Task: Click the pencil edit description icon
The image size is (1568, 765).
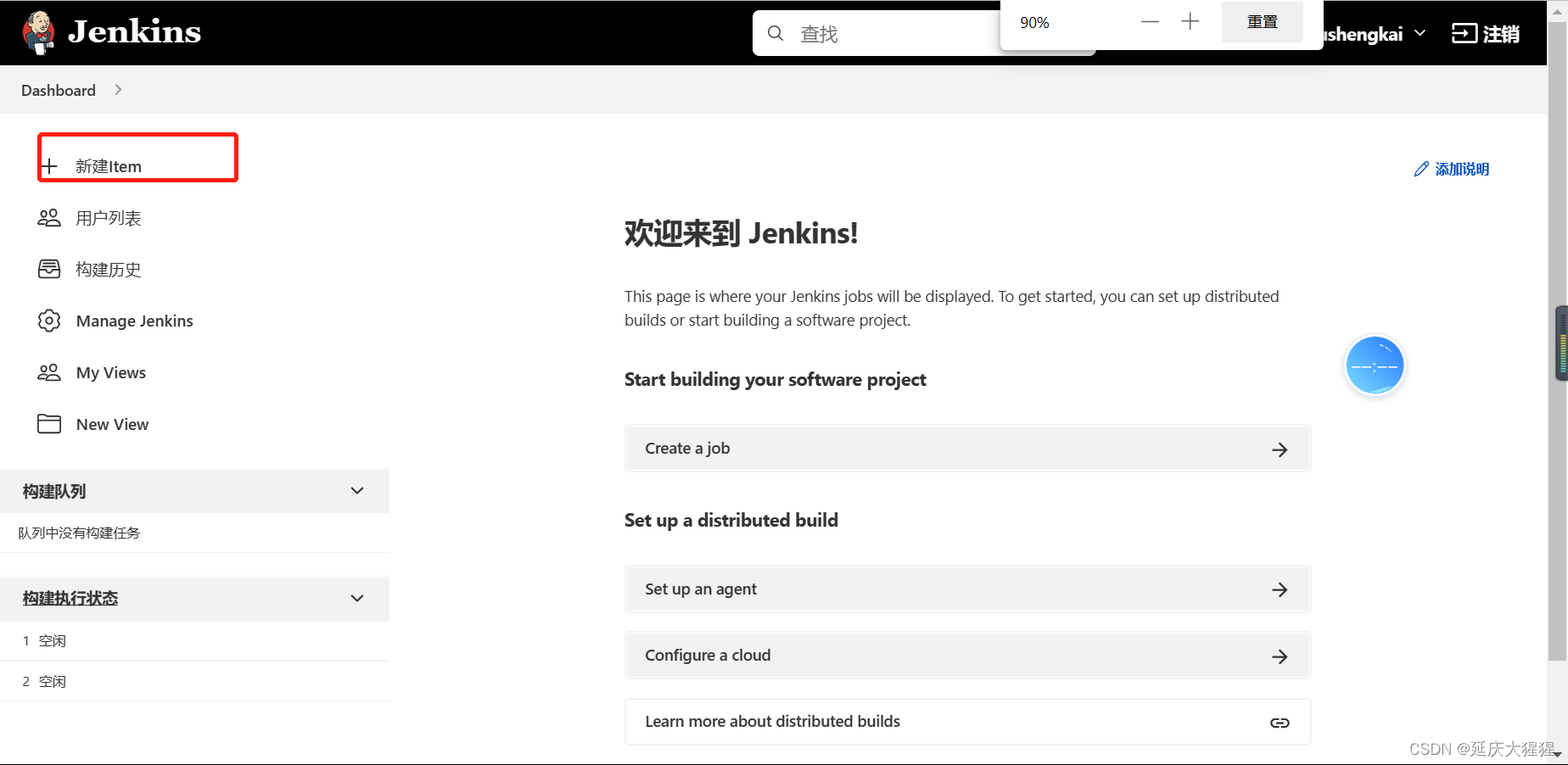Action: point(1421,169)
